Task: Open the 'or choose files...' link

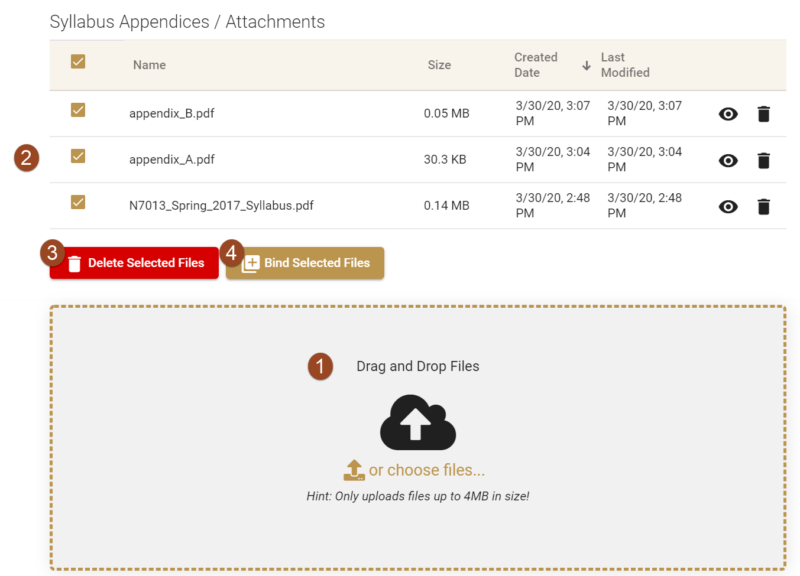Action: pos(427,470)
